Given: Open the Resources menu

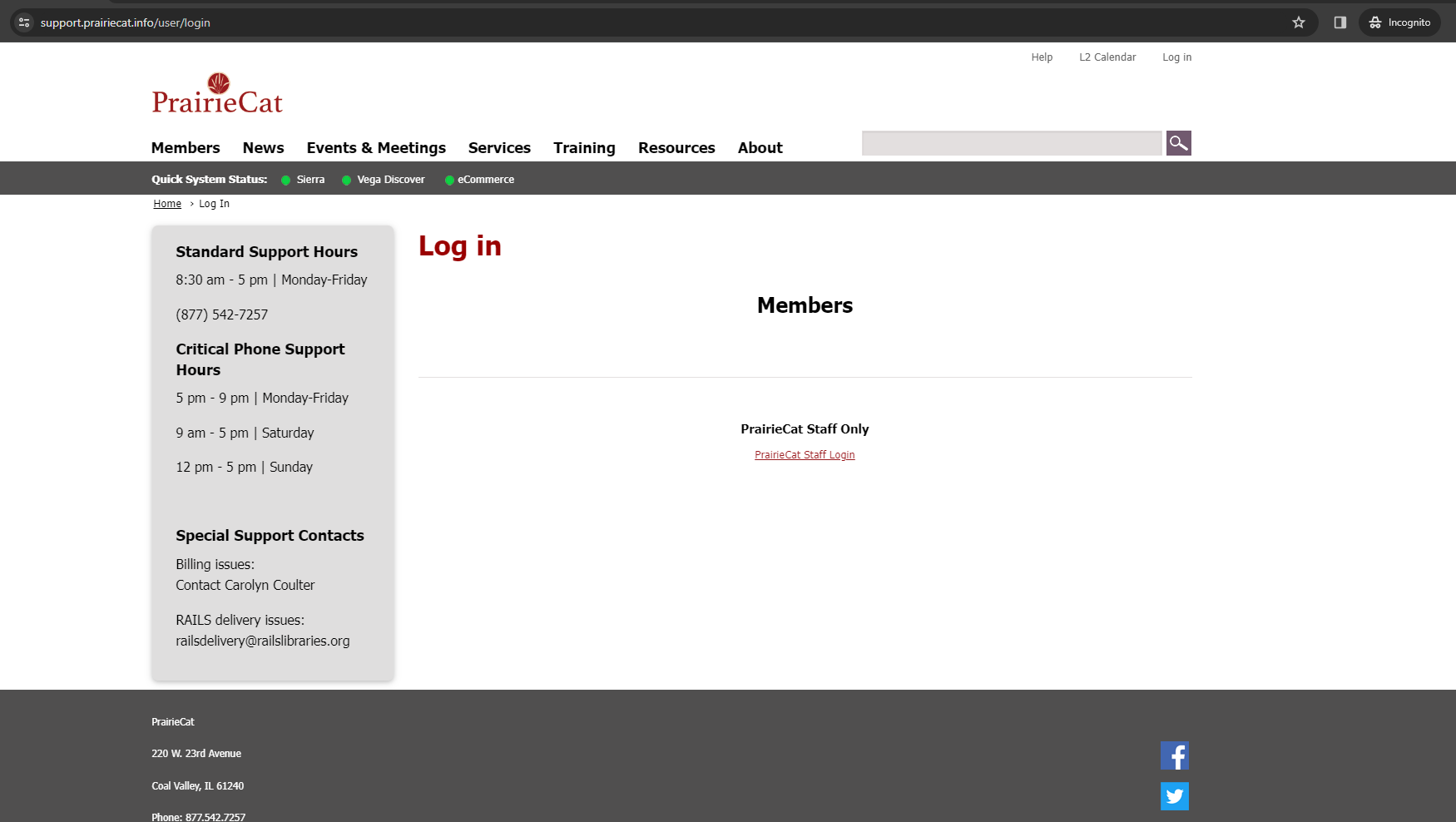Looking at the screenshot, I should tap(676, 147).
